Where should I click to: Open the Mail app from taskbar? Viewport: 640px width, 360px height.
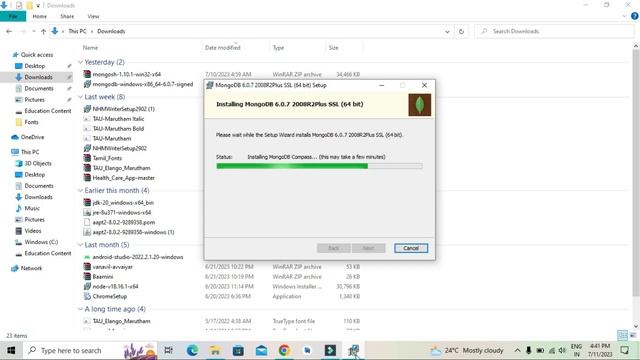[261, 350]
